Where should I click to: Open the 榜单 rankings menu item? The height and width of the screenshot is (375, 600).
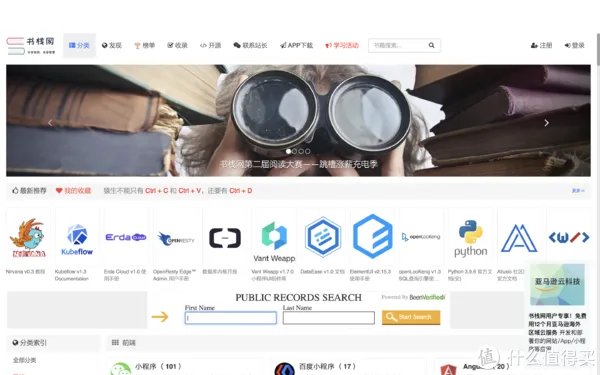tap(145, 46)
